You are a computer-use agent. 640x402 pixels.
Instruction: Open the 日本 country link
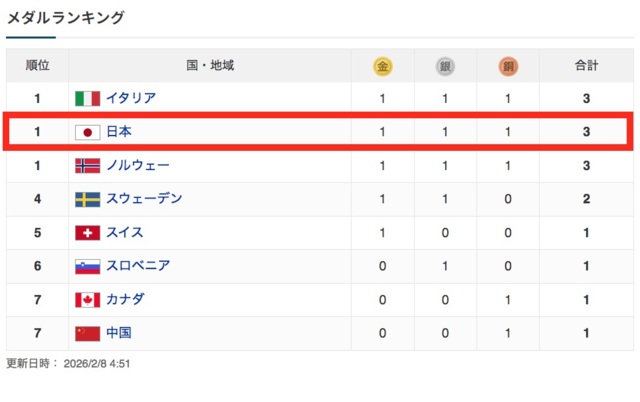click(x=119, y=132)
